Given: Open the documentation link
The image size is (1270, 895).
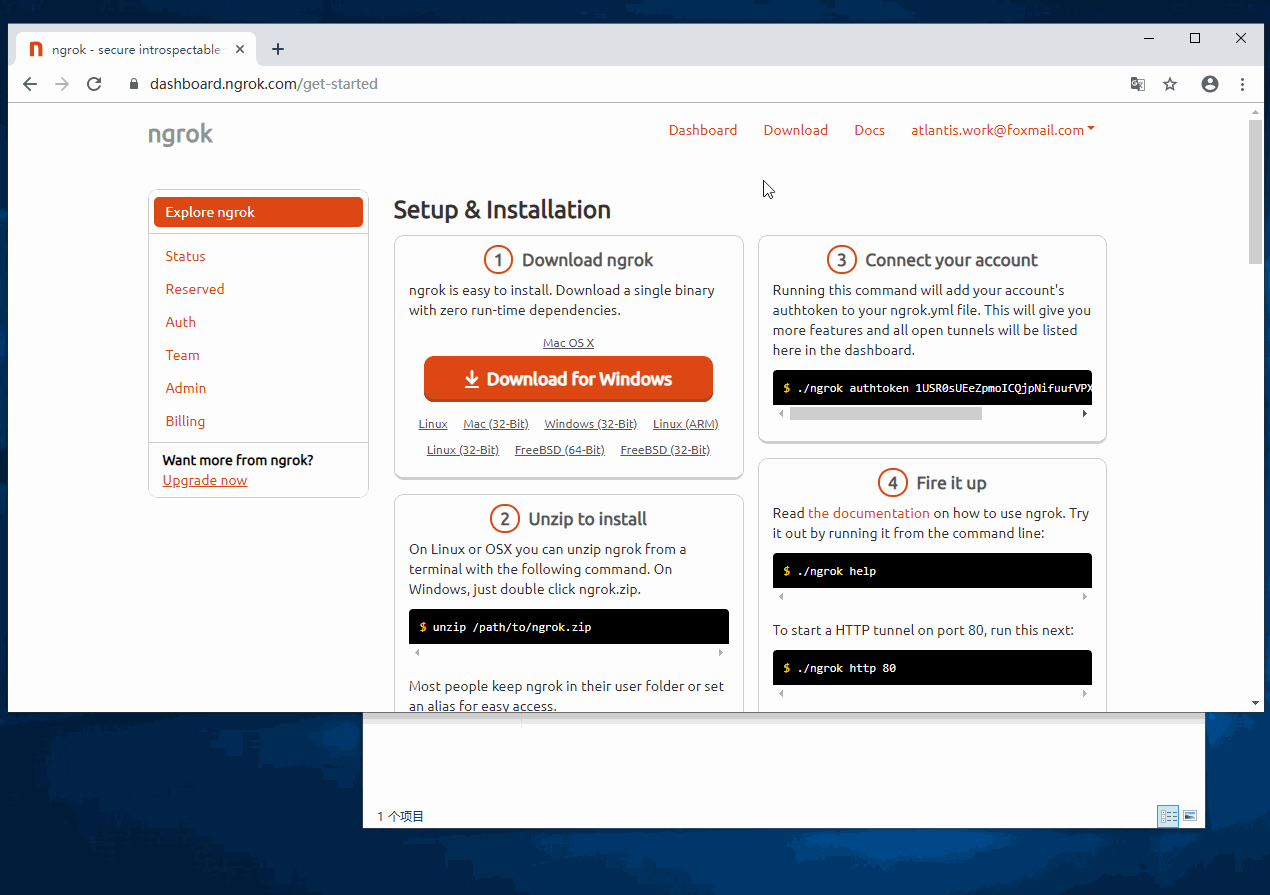Looking at the screenshot, I should coord(869,513).
